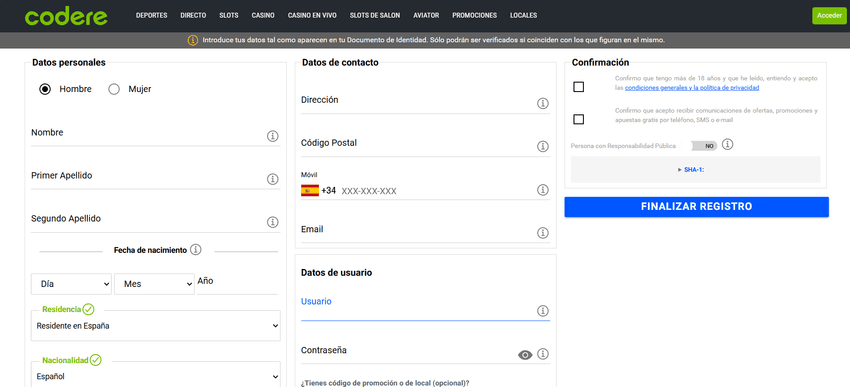This screenshot has width=850, height=387.
Task: Click the Acceder button
Action: click(829, 16)
